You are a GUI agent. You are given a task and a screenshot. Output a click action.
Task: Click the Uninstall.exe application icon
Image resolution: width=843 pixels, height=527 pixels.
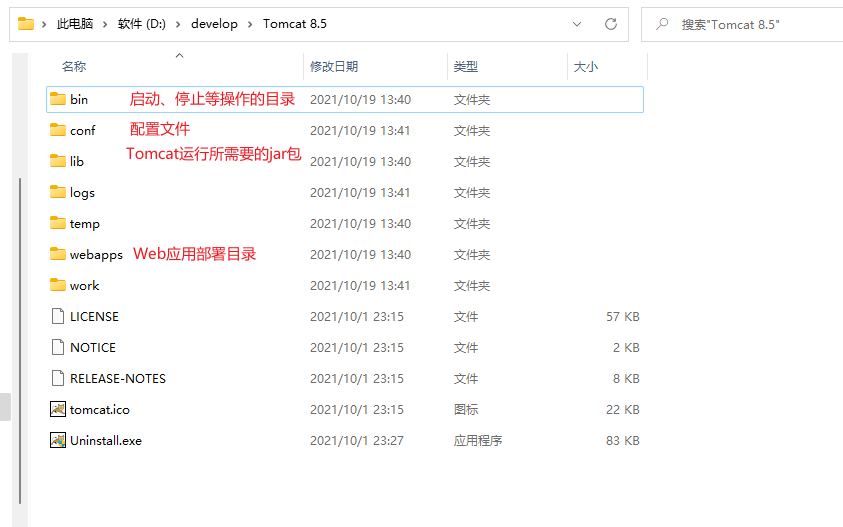pyautogui.click(x=58, y=440)
